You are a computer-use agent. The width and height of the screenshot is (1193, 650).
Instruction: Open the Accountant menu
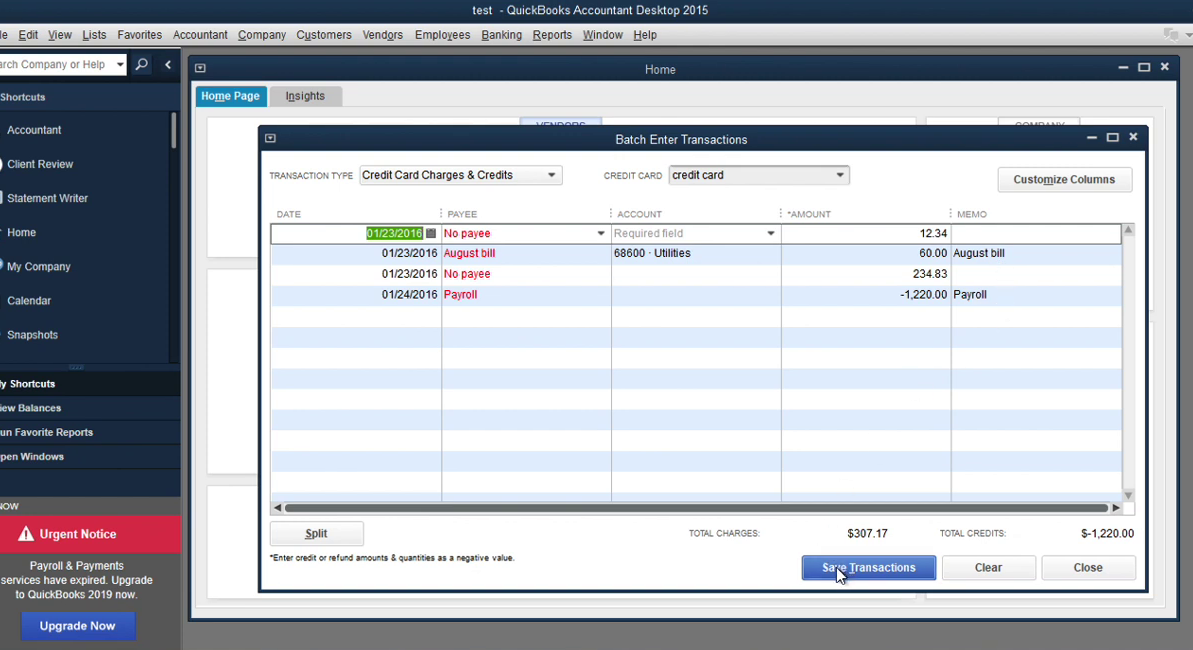(200, 35)
